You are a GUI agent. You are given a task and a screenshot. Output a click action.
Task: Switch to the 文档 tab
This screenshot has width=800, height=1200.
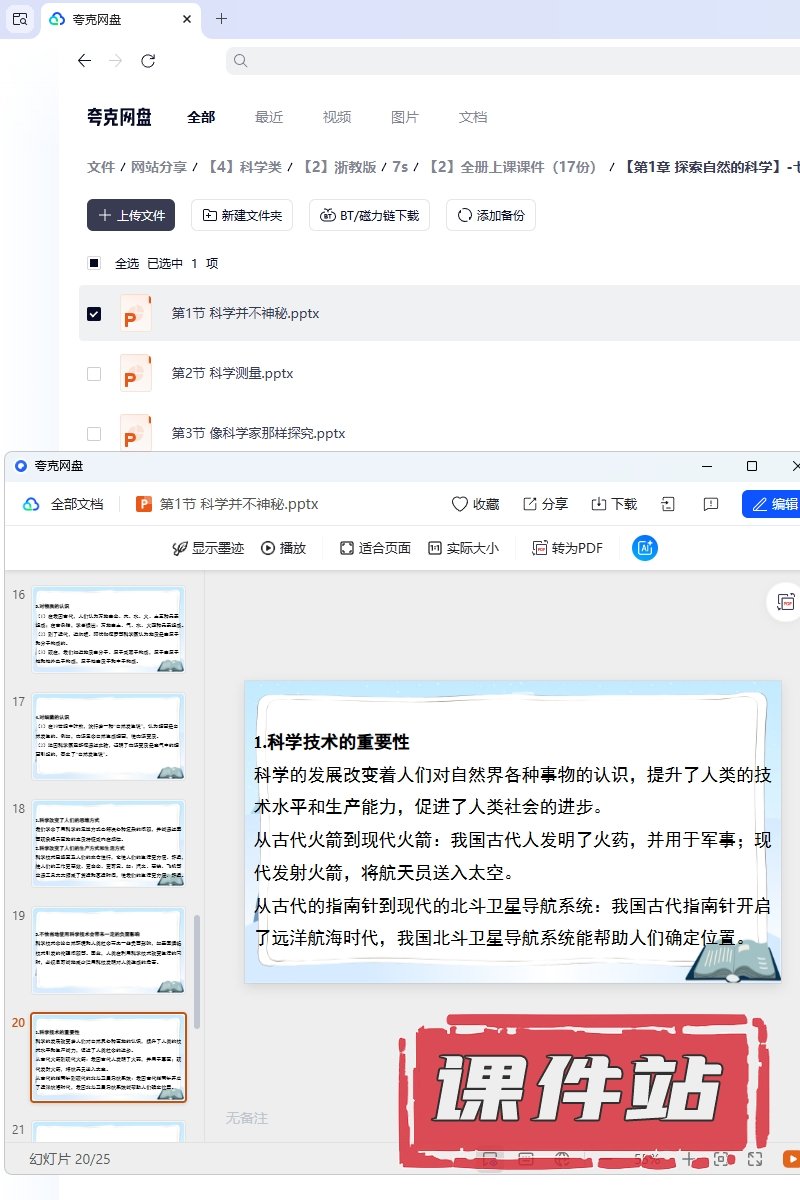tap(473, 117)
